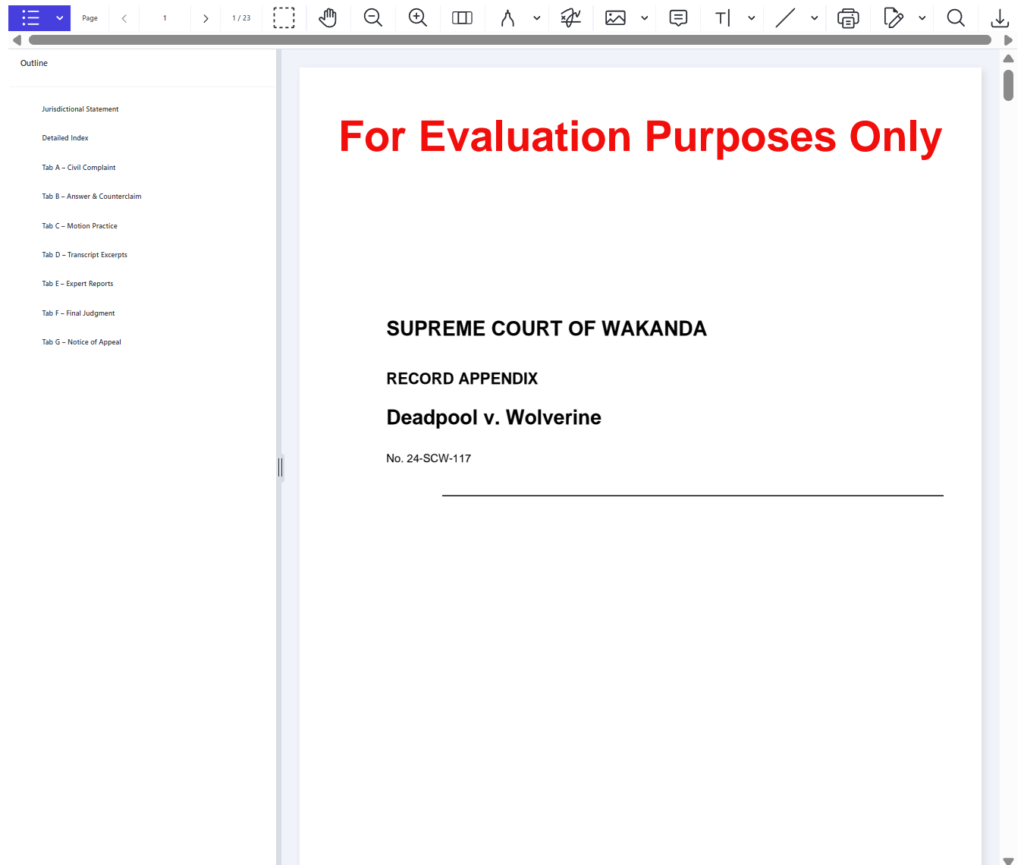Open the sidebar panel type dropdown
Viewport: 1024px width, 865px height.
pyautogui.click(x=60, y=18)
